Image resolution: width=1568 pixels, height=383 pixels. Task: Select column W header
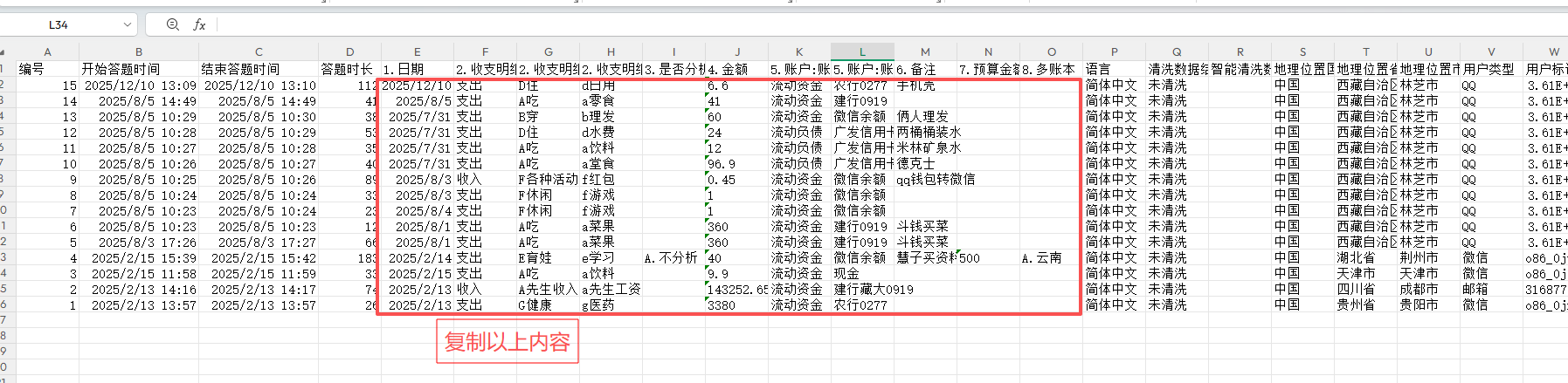pyautogui.click(x=1553, y=52)
